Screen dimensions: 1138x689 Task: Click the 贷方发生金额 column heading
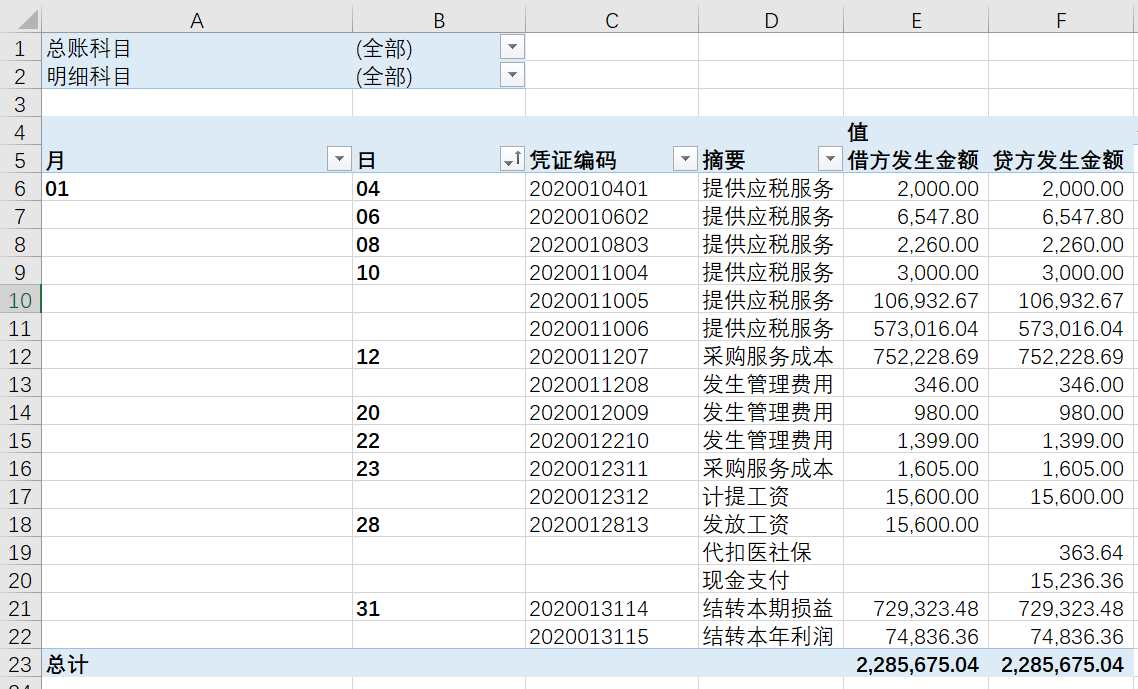1061,160
